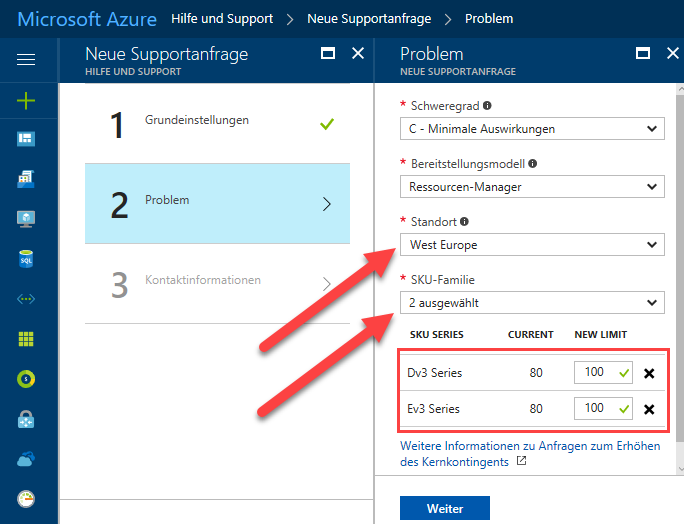Open the hamburger menu in sidebar
Screen dimensions: 684x524
pyautogui.click(x=26, y=59)
